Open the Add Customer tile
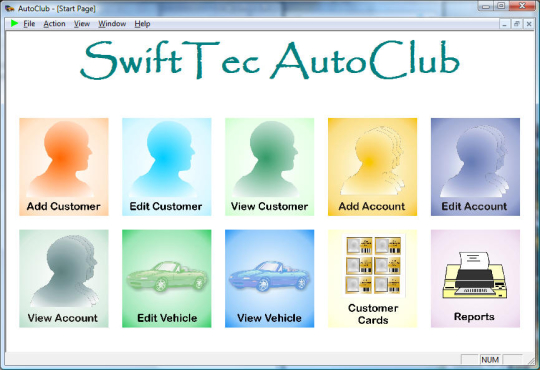Screen dimensions: 540x370 point(64,167)
